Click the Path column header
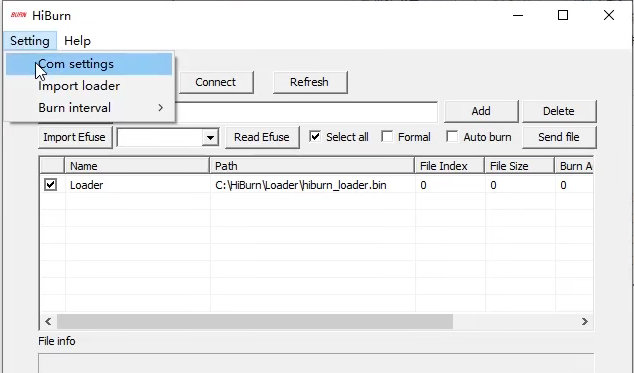634x373 pixels. point(312,166)
